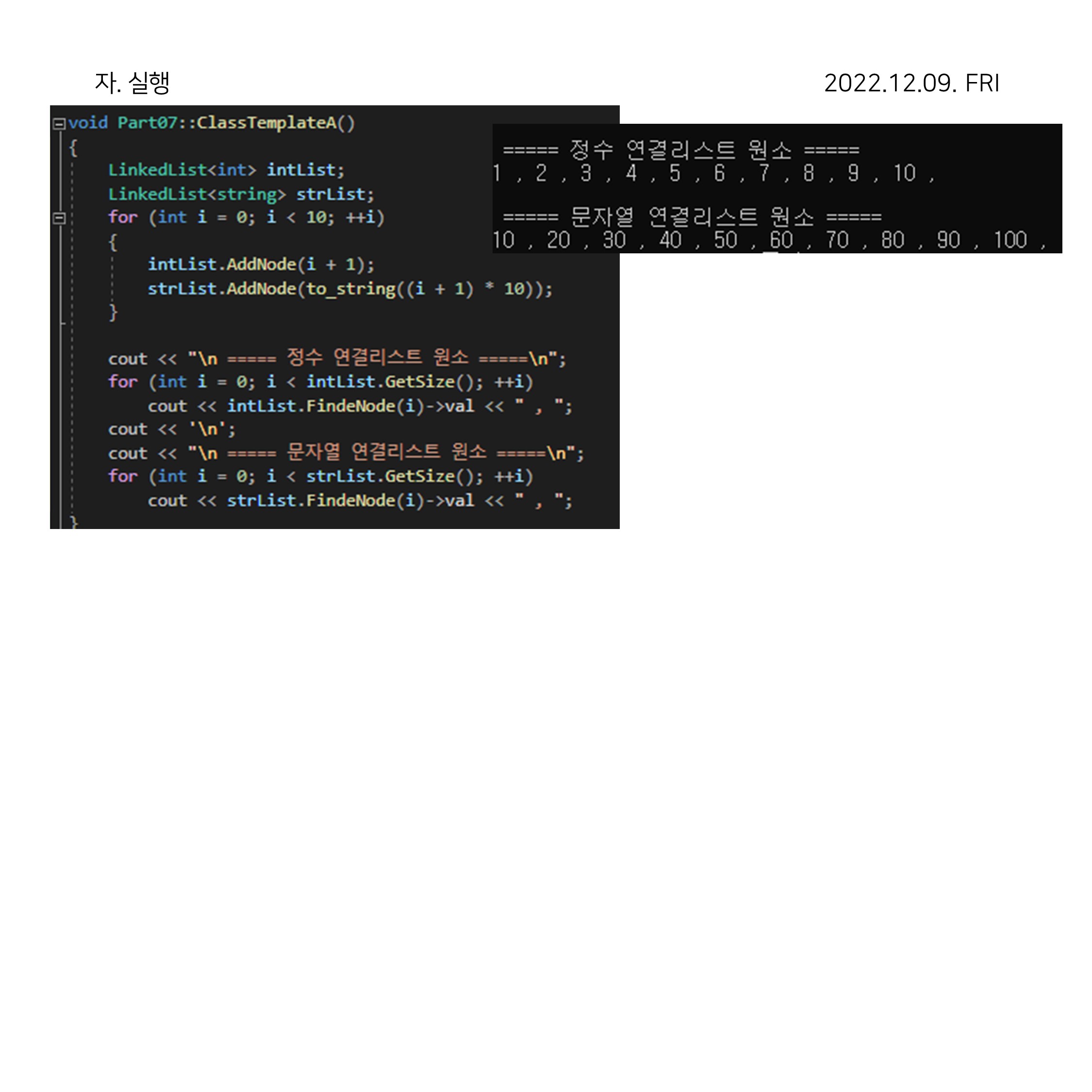Click the strList.GetSize() for-loop line
1092x1092 pixels.
tap(320, 477)
